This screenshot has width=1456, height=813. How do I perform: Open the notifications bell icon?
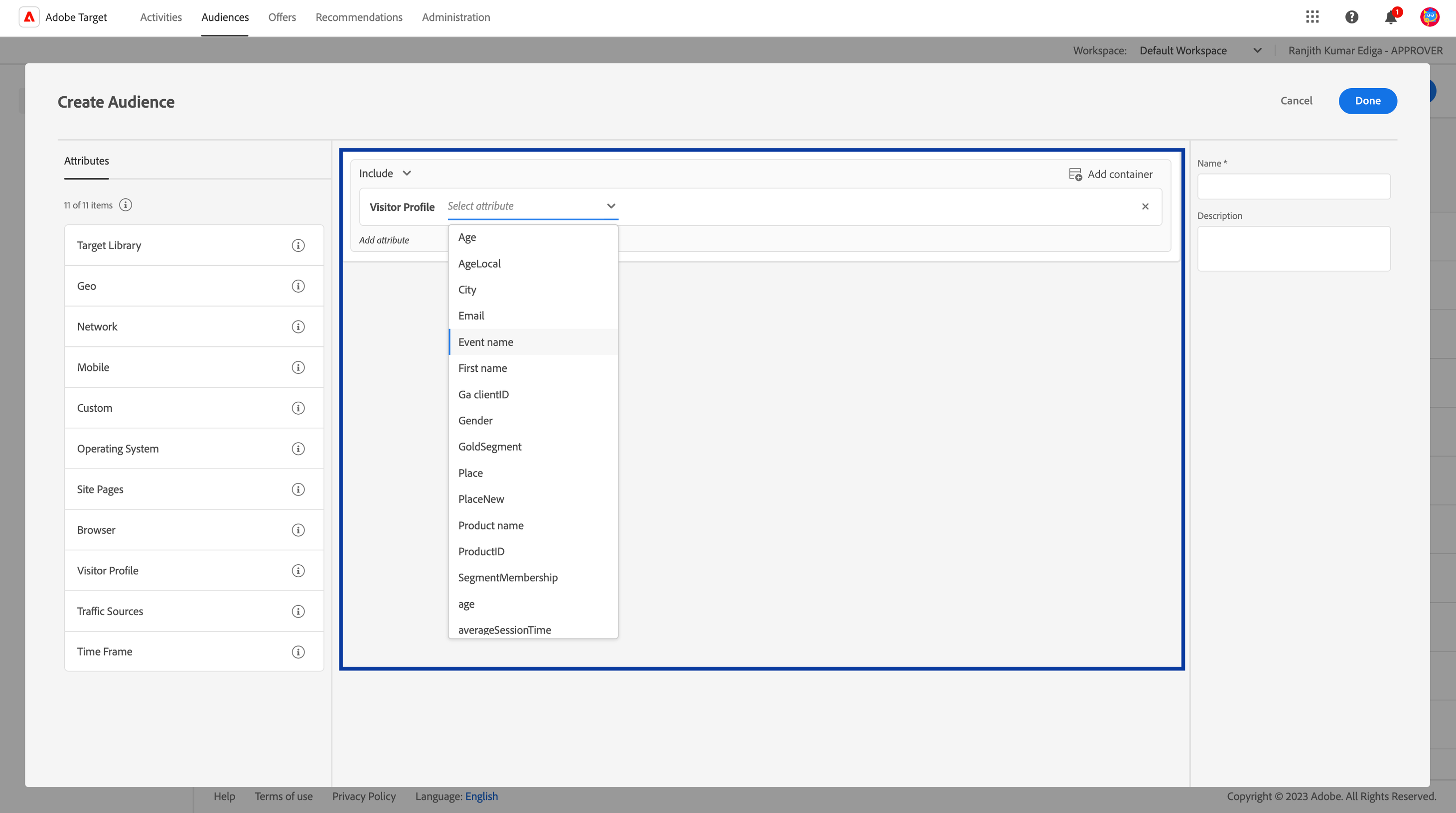(x=1391, y=17)
